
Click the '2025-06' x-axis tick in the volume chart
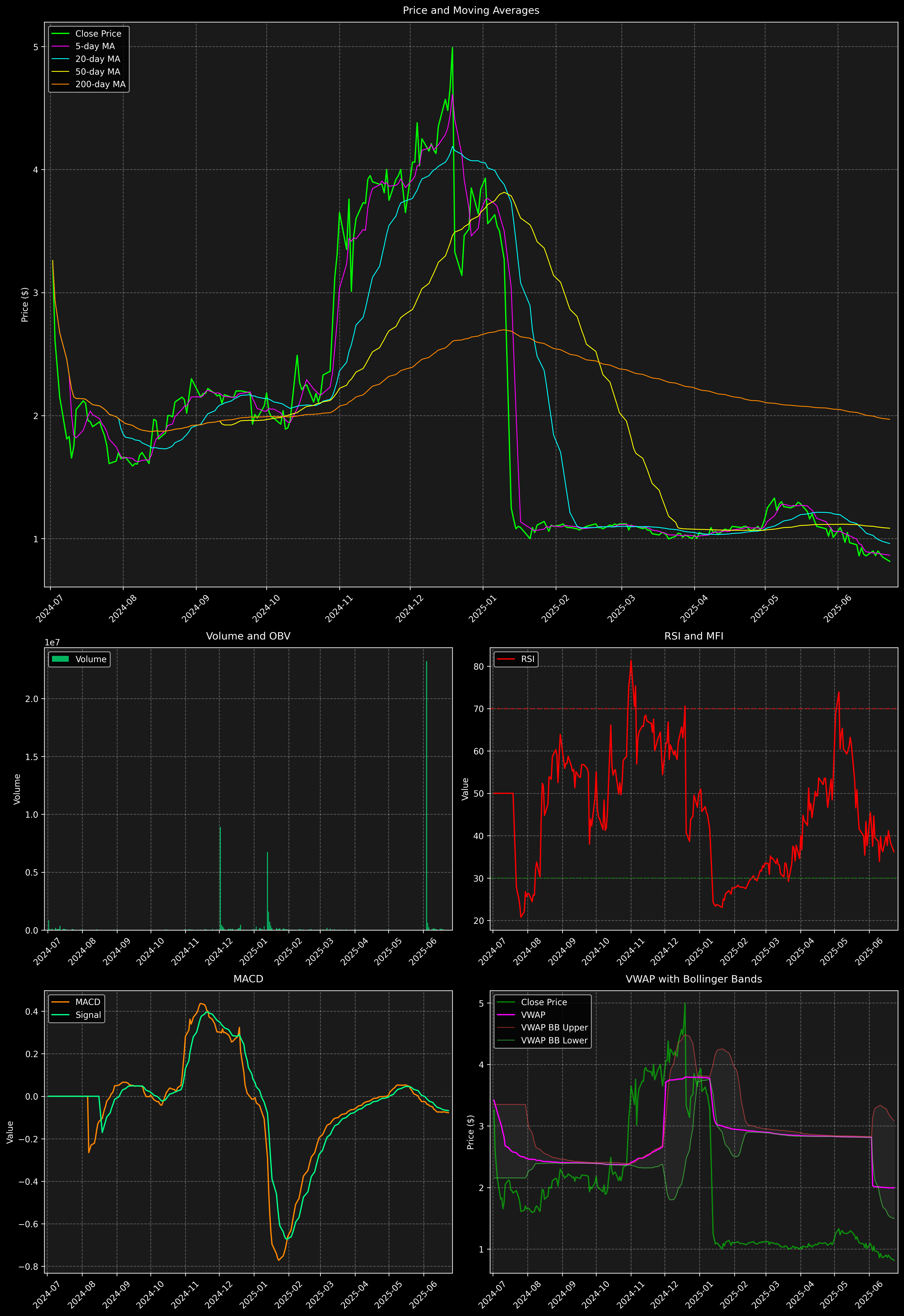click(422, 952)
